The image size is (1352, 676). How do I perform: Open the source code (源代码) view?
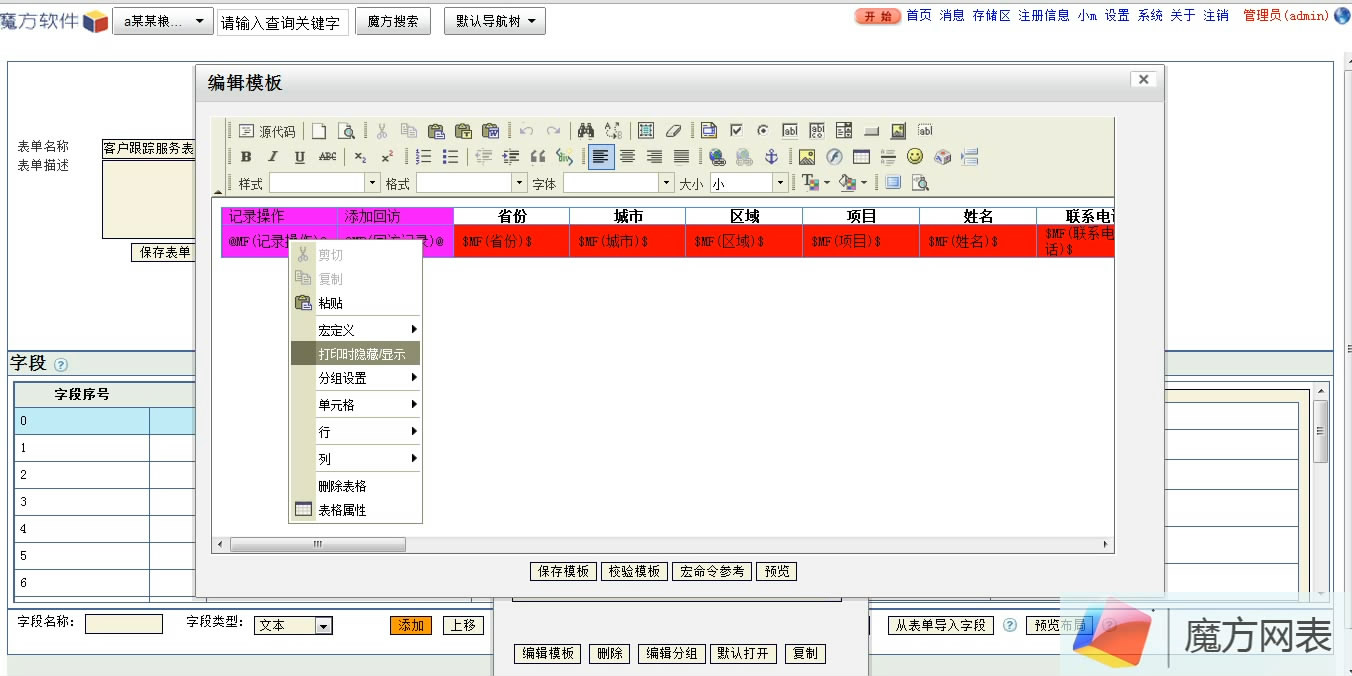(x=268, y=131)
